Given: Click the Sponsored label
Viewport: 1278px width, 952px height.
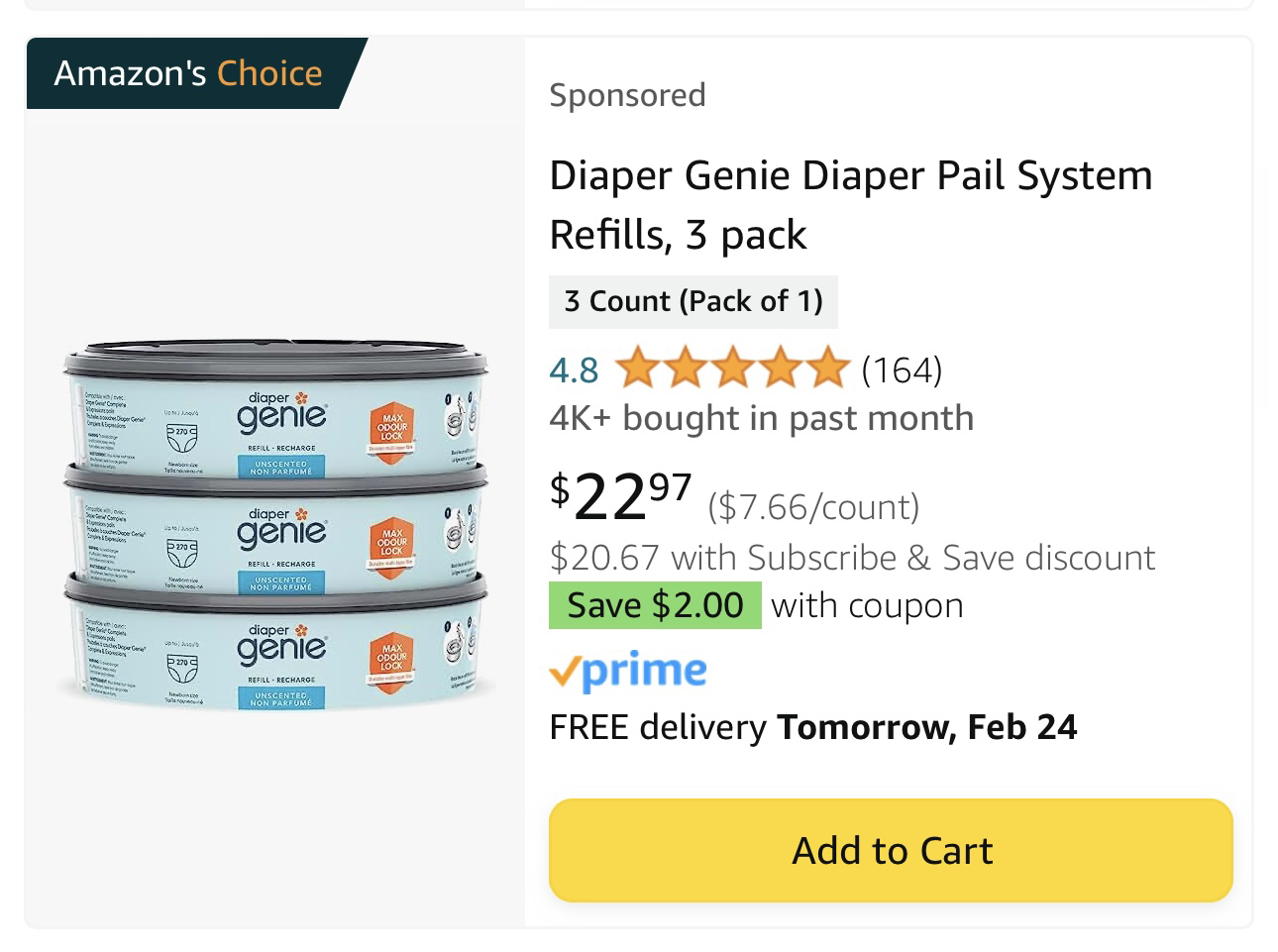Looking at the screenshot, I should coord(627,94).
